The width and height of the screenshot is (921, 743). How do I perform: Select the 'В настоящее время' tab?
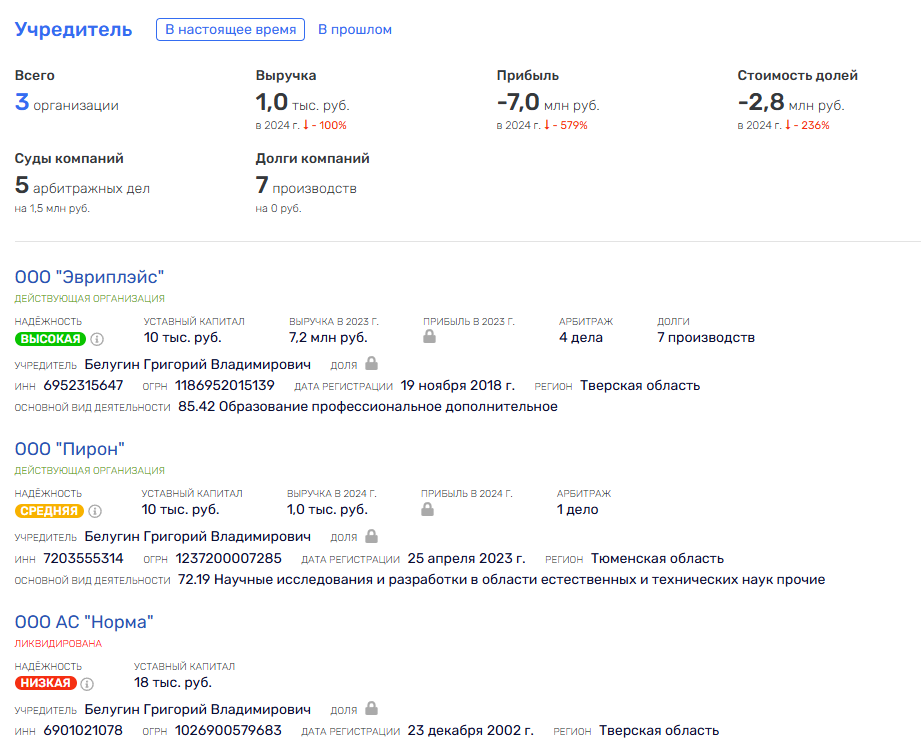pos(230,29)
